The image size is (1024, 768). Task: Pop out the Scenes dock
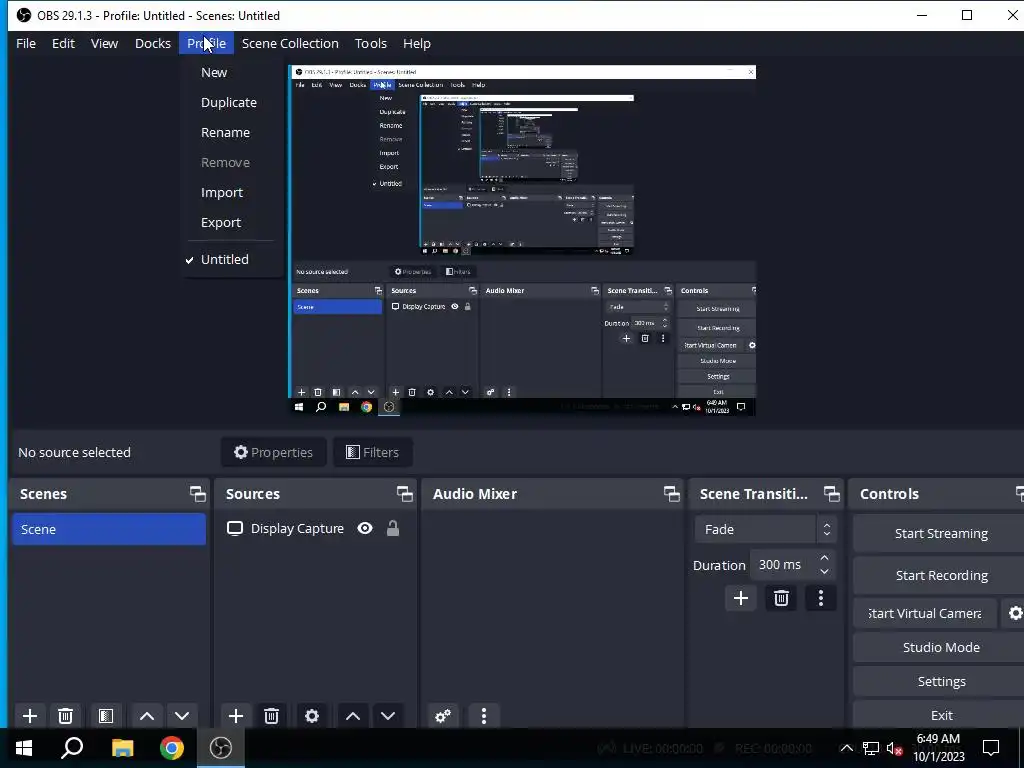point(197,494)
